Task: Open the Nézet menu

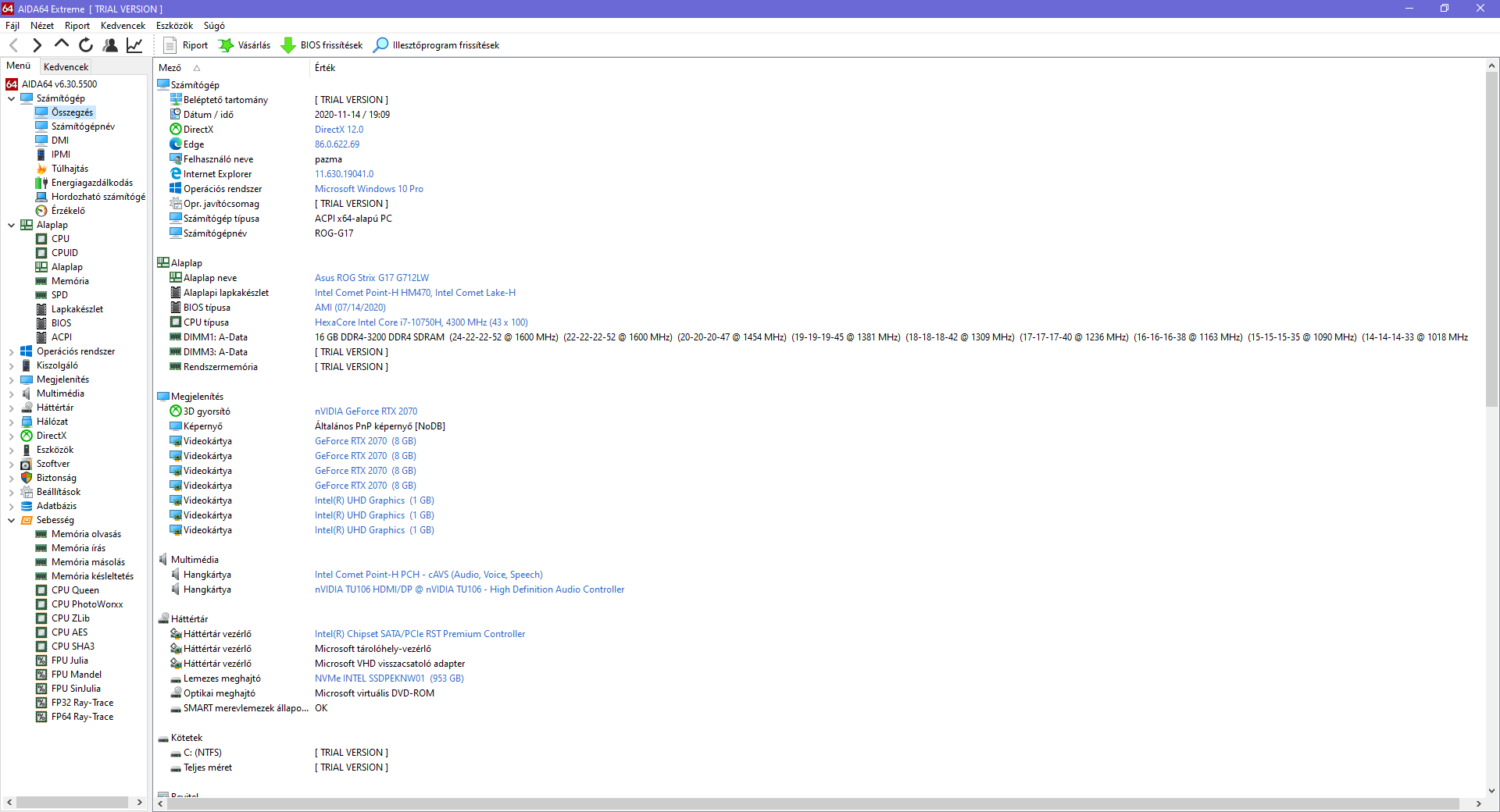Action: pos(42,26)
